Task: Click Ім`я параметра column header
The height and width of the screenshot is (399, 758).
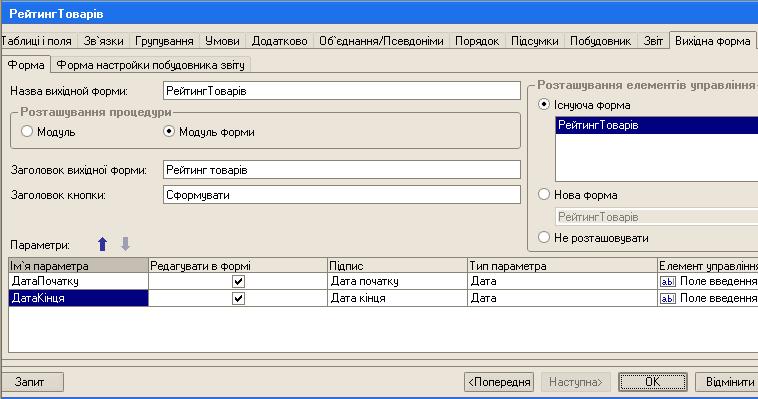Action: pyautogui.click(x=78, y=266)
